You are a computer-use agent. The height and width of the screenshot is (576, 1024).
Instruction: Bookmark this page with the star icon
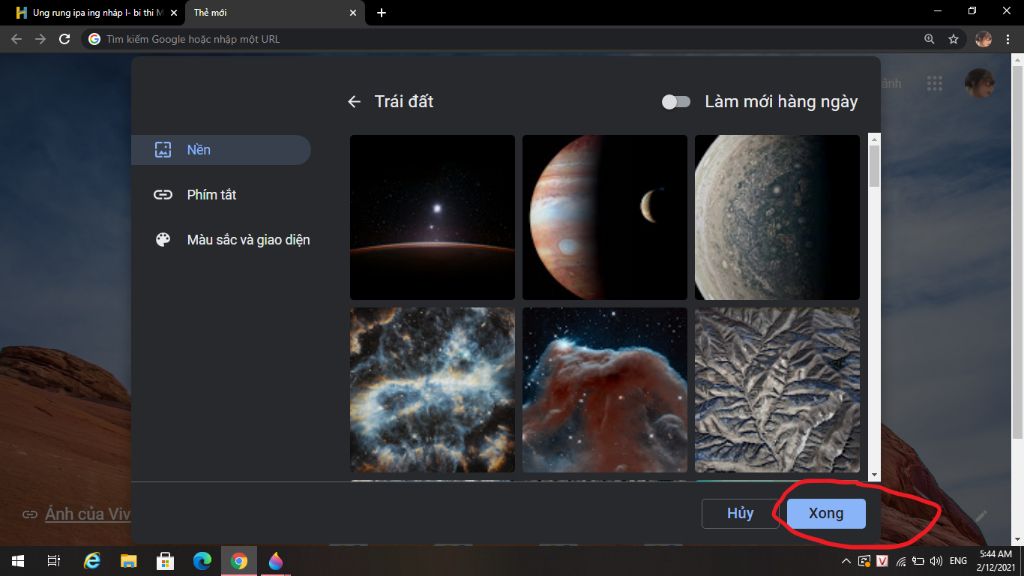953,39
